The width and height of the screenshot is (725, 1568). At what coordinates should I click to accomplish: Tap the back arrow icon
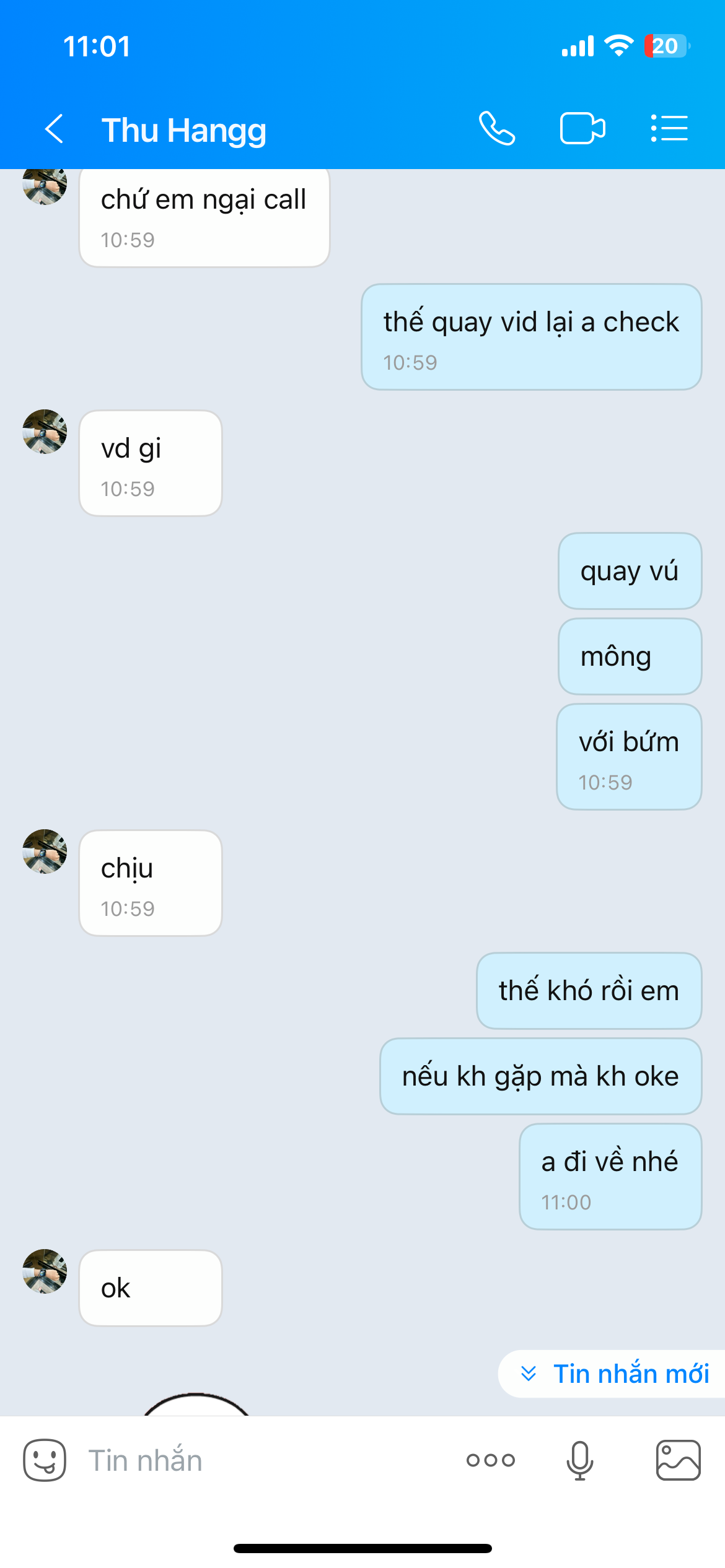click(55, 129)
